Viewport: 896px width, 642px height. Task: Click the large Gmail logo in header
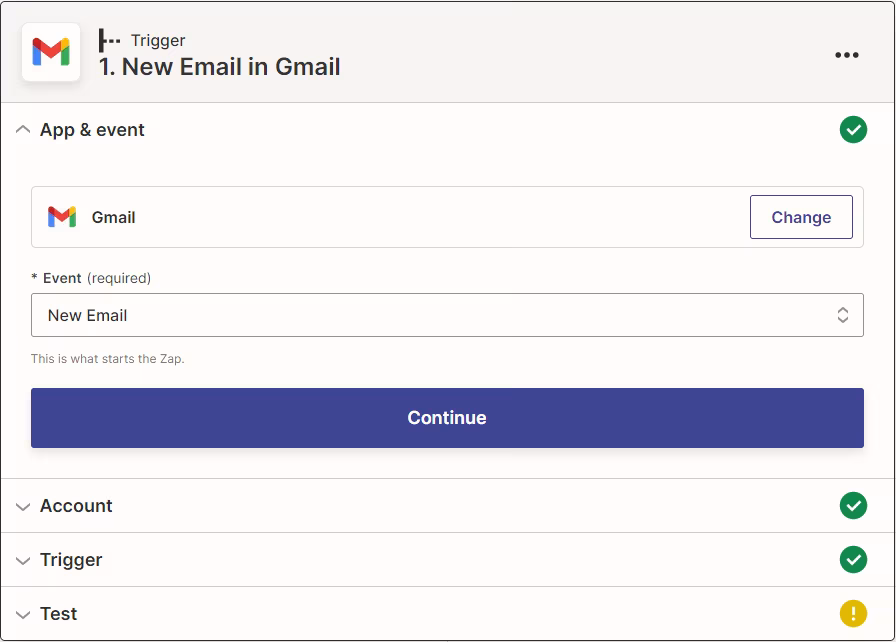tap(51, 52)
